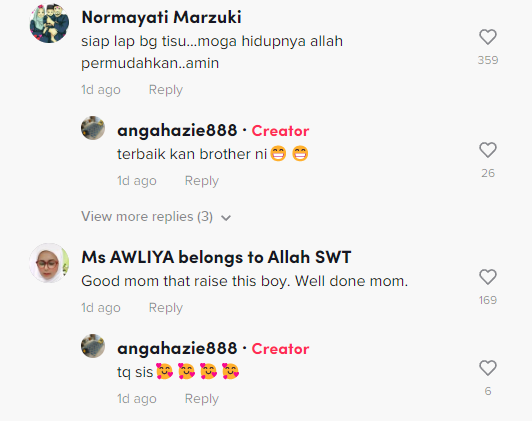Open angahazie888 avatar beside 'tq sis' reply

pyautogui.click(x=93, y=346)
